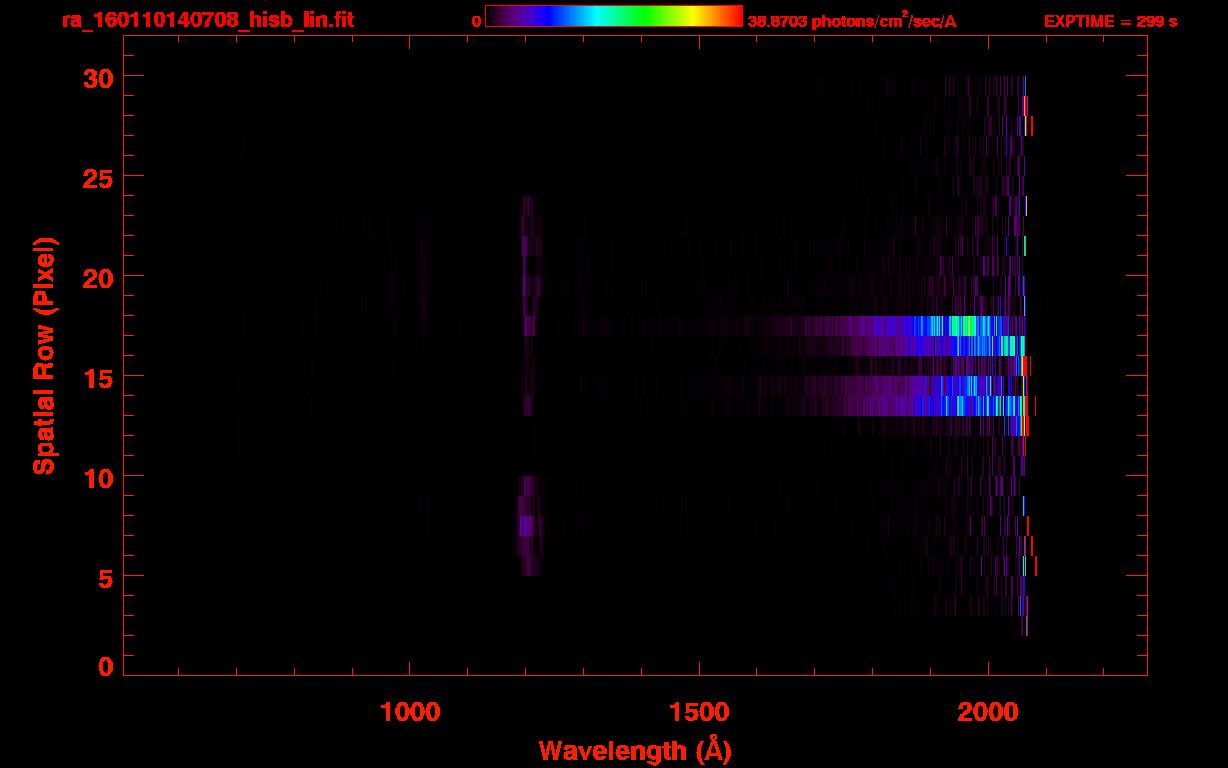
Task: Click the y-axis tick label 20
Action: [x=99, y=277]
